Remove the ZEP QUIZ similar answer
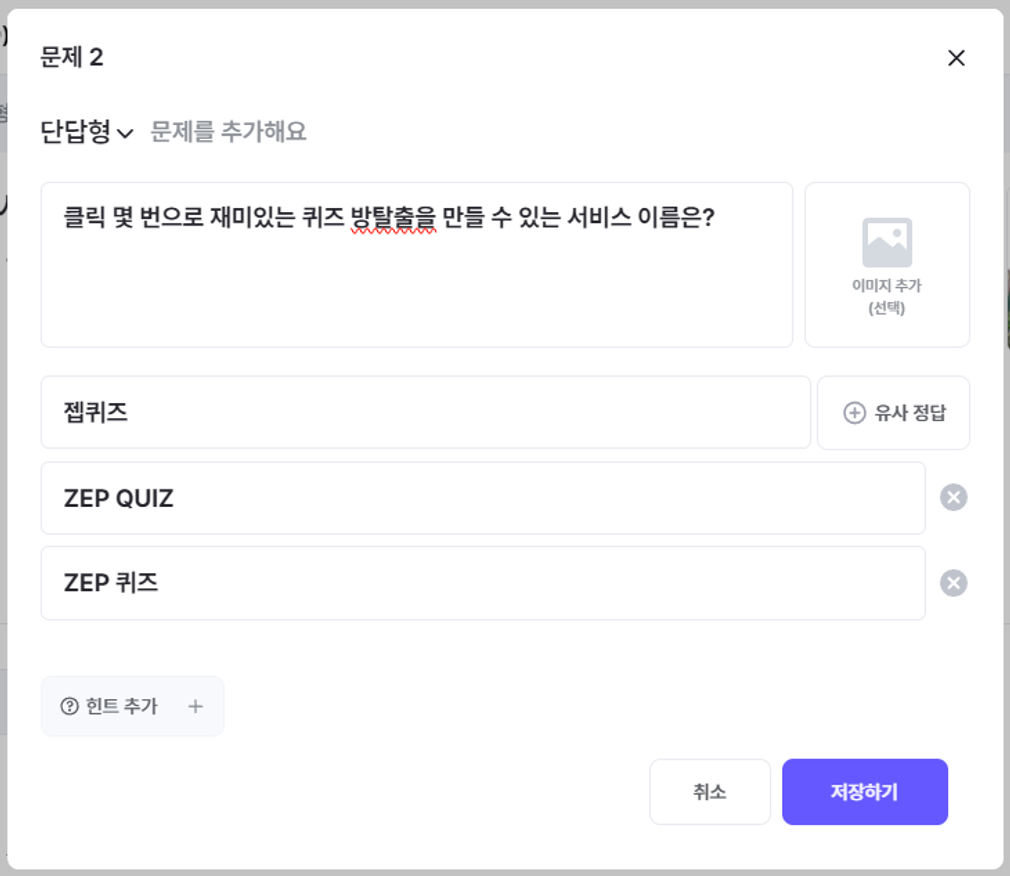The height and width of the screenshot is (876, 1010). 953,498
